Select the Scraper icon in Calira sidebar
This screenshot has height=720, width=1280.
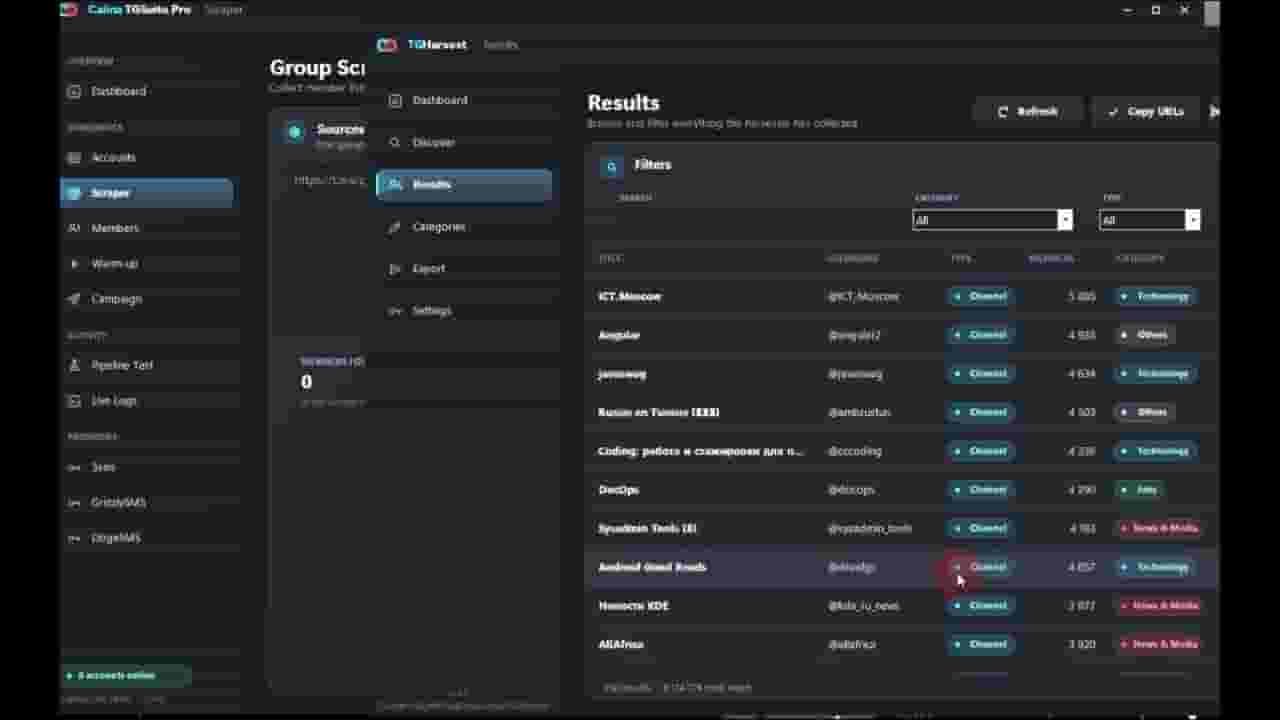(x=74, y=193)
